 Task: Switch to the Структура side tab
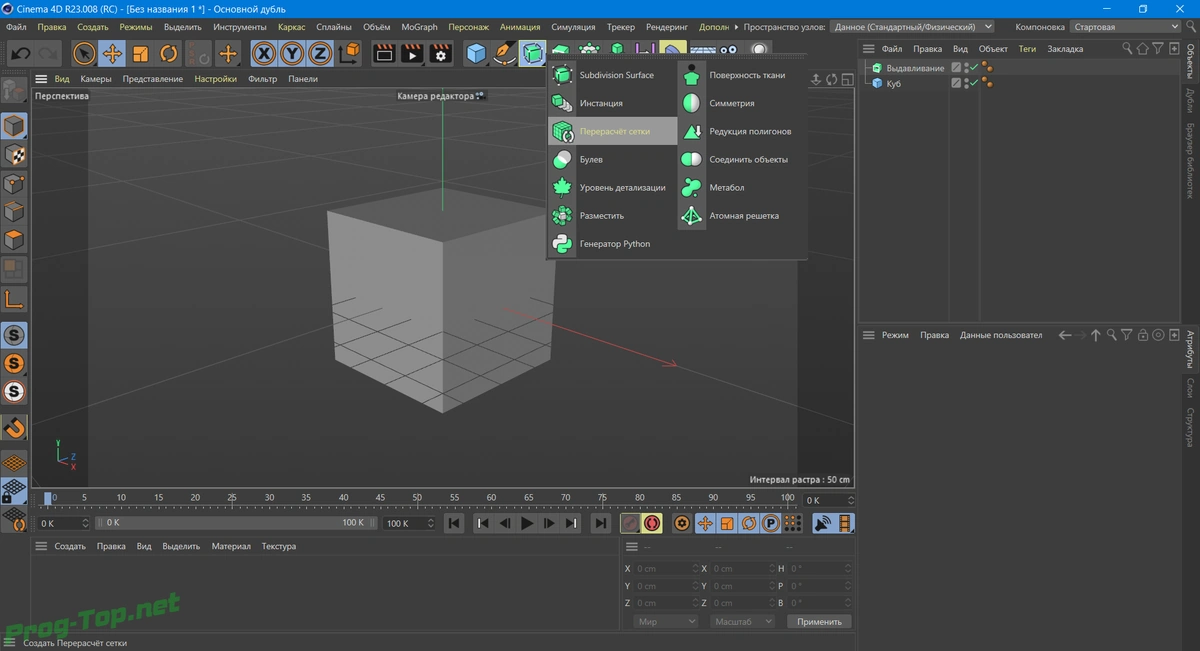tap(1190, 427)
